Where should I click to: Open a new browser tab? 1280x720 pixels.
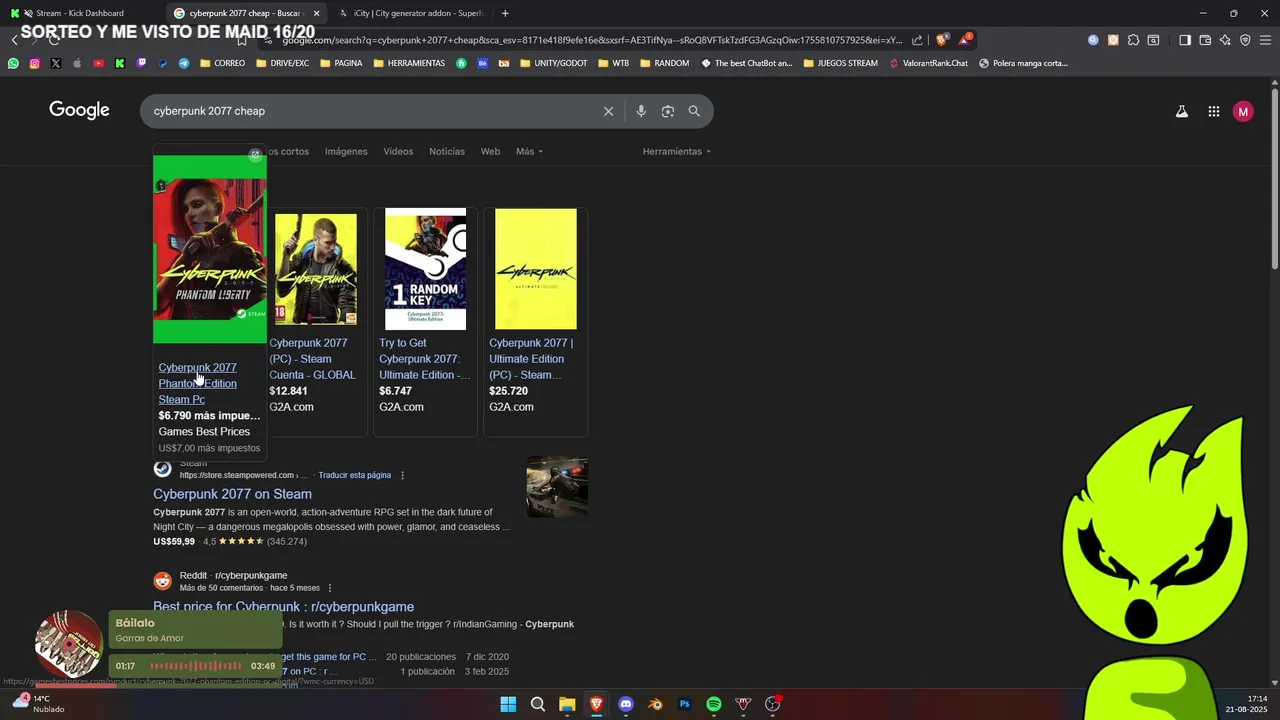click(x=505, y=13)
